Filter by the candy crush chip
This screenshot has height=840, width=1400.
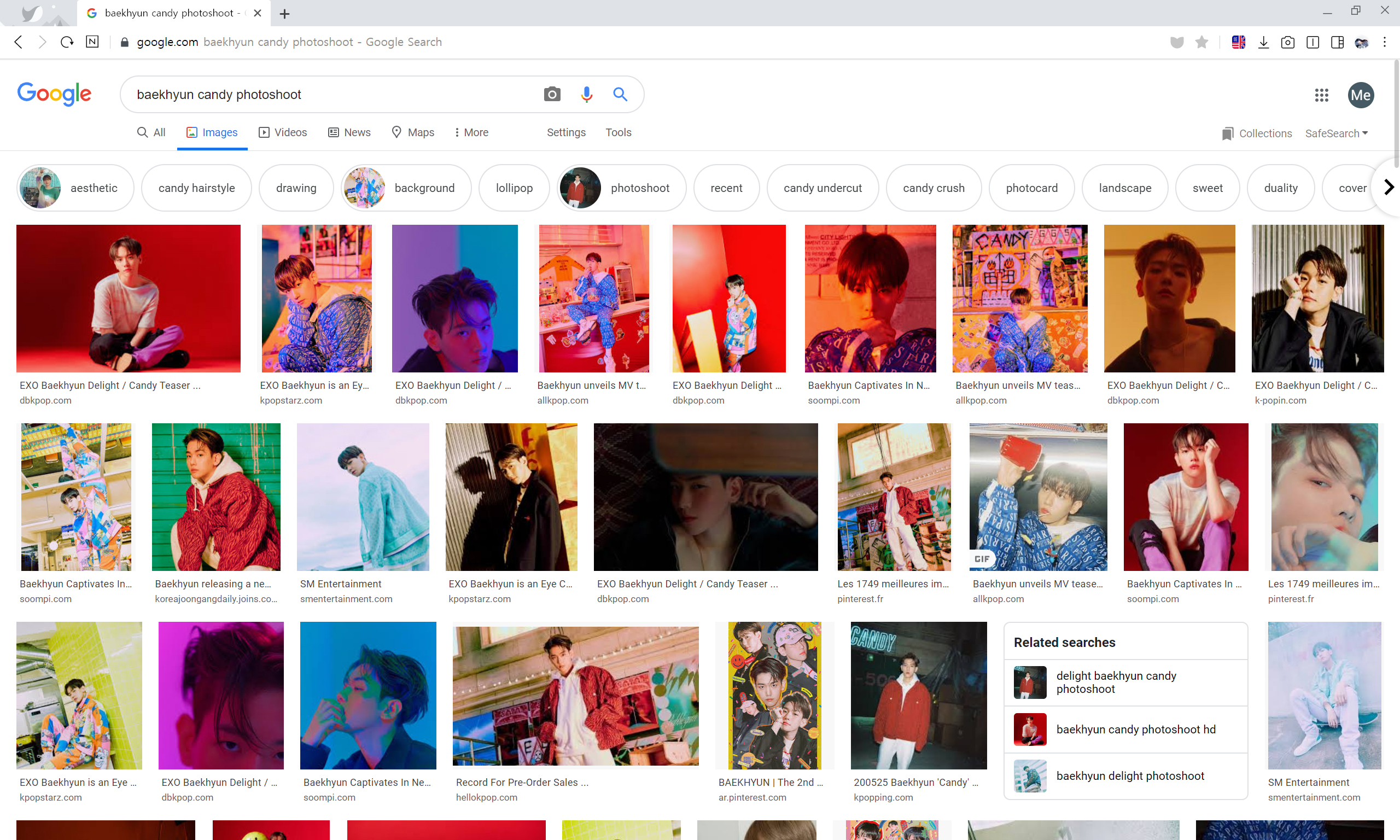[934, 188]
